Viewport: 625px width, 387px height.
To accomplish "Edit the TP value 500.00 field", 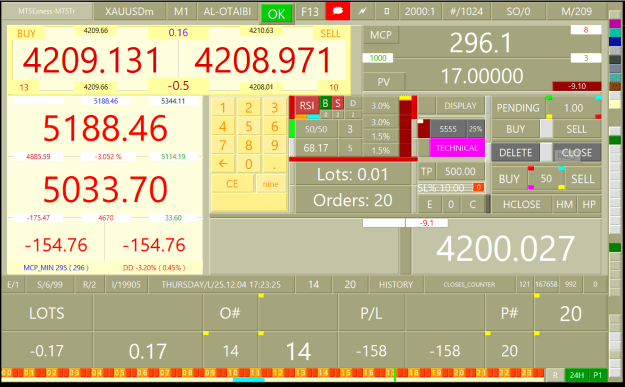I will [x=460, y=172].
